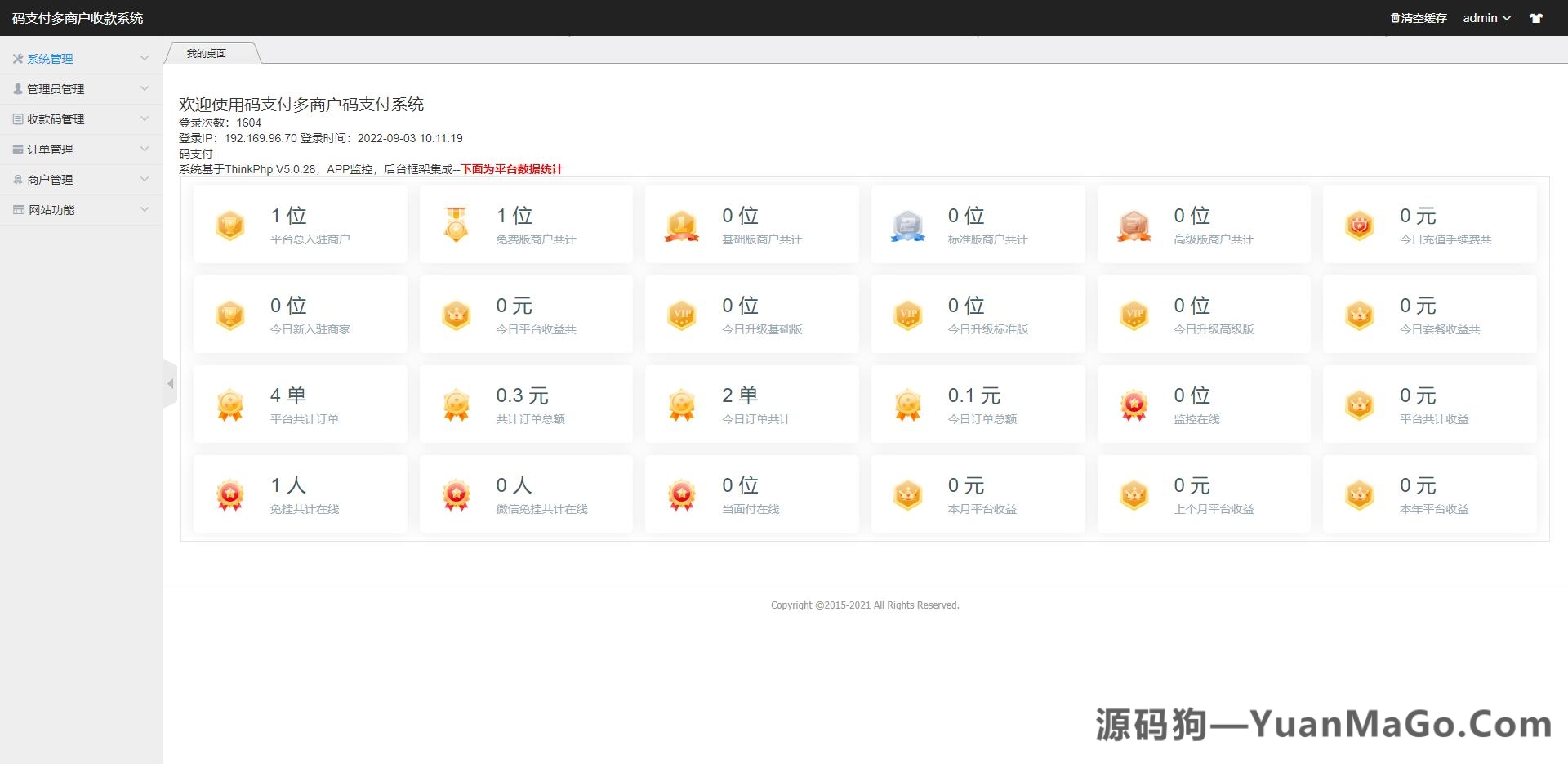1568x764 pixels.
Task: Switch to the 我的桌面 tab
Action: click(206, 52)
